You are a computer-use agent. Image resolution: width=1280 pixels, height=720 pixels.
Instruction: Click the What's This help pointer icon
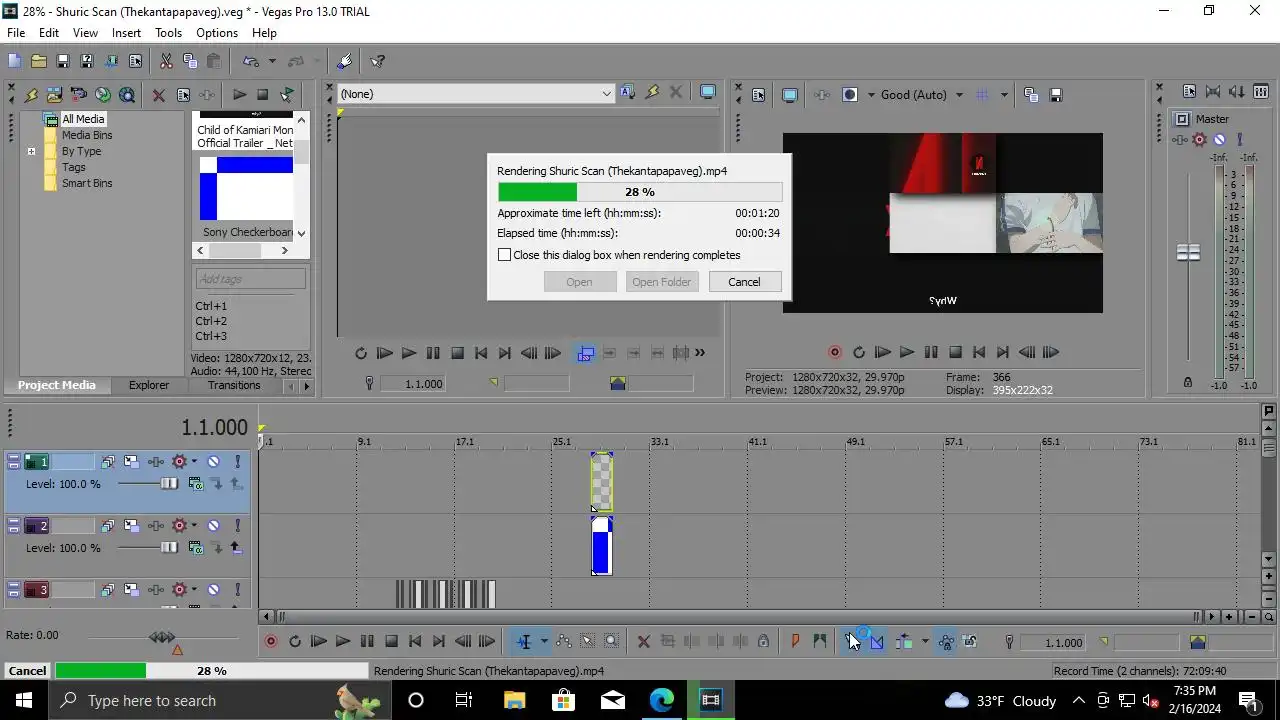(x=378, y=61)
